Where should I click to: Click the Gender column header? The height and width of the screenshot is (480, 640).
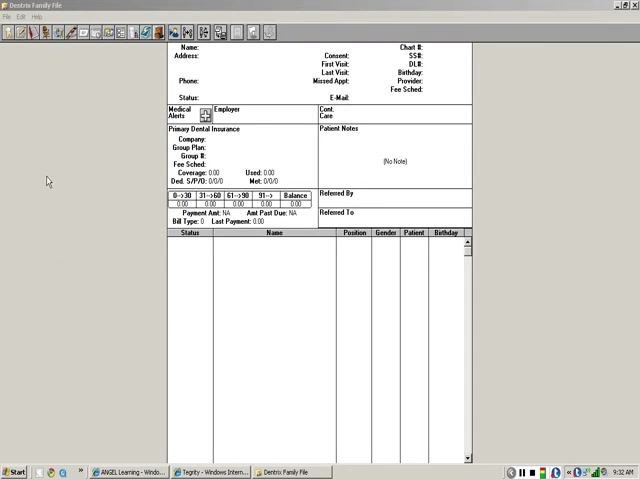tap(386, 233)
